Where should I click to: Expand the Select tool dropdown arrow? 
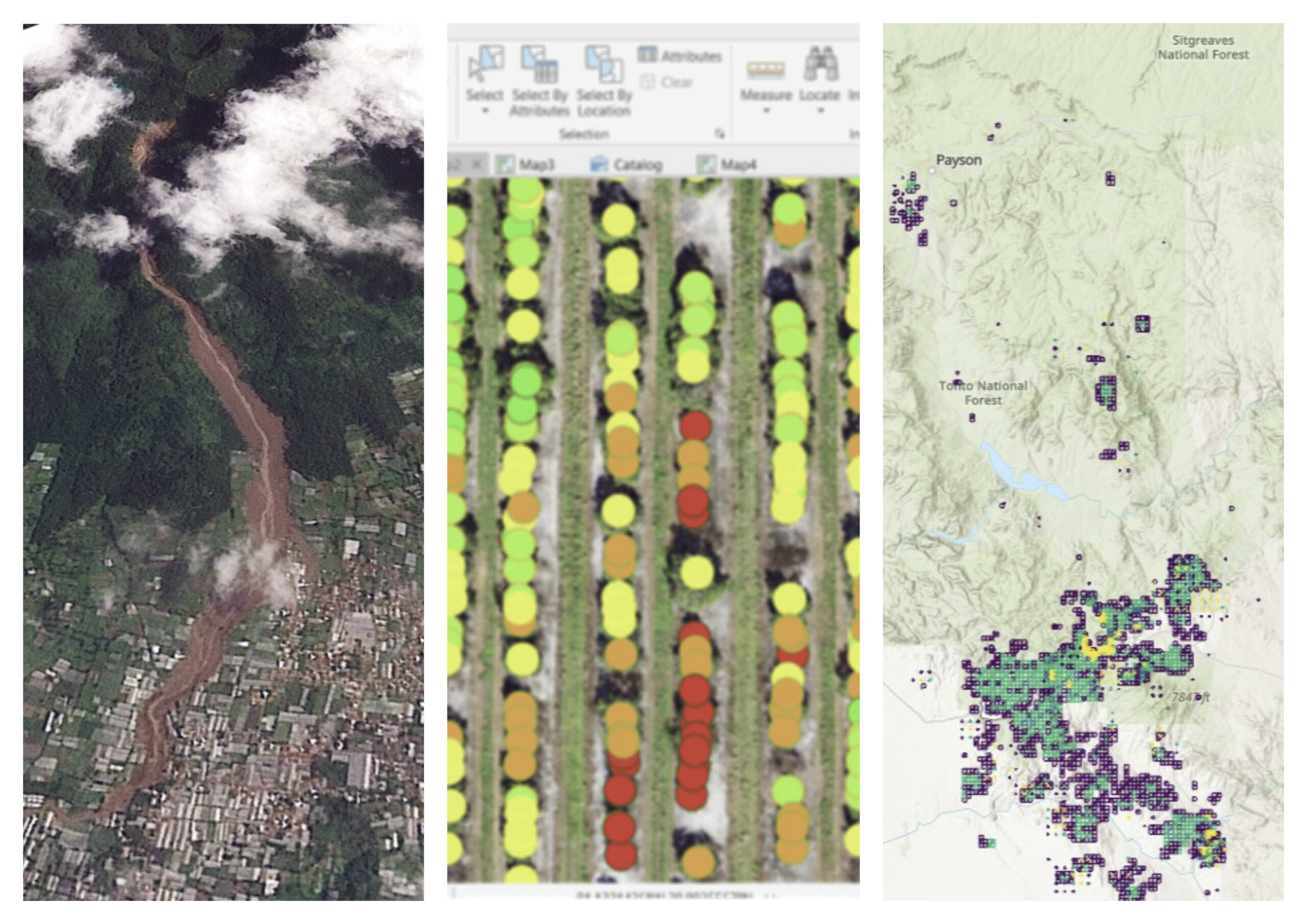pos(485,110)
